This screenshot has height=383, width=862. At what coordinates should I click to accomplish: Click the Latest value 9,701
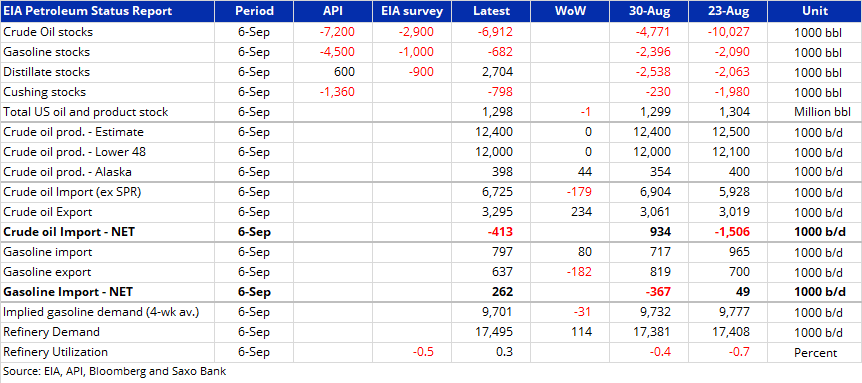tap(498, 313)
